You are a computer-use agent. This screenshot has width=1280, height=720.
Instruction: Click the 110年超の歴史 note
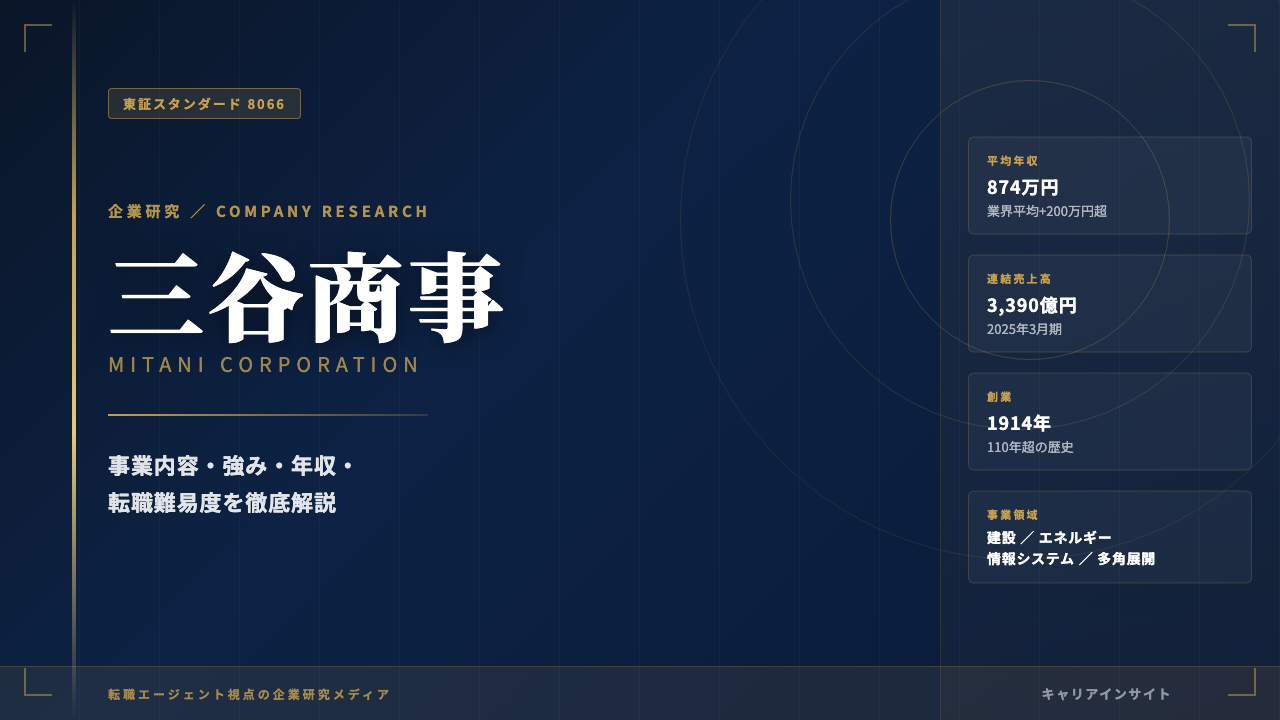1030,447
